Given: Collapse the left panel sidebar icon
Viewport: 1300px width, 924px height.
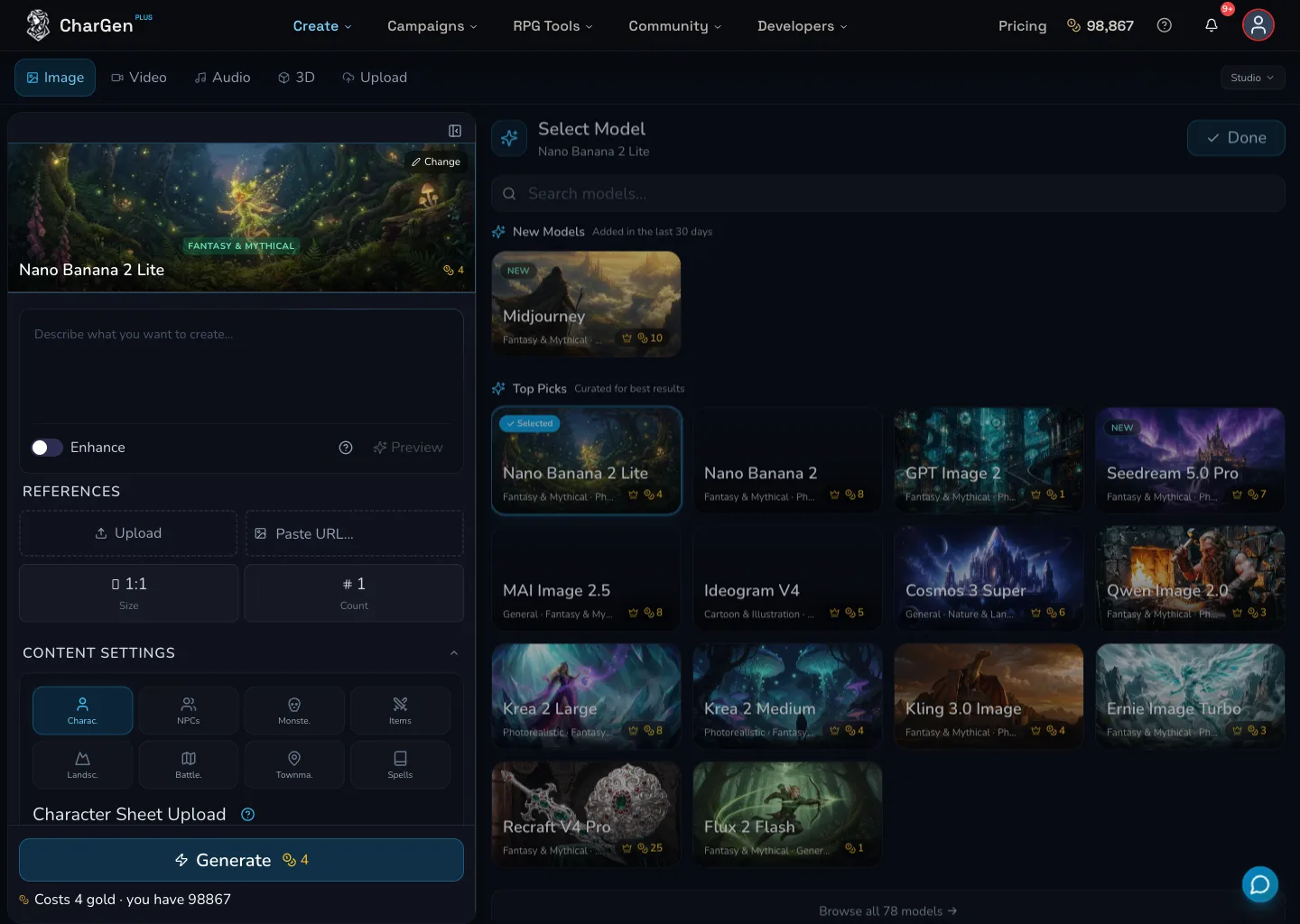Looking at the screenshot, I should (455, 131).
